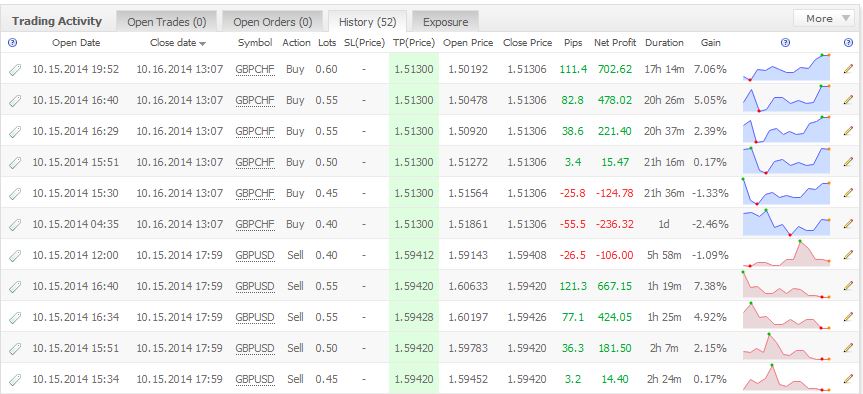Image resolution: width=863 pixels, height=394 pixels.
Task: Click the help icon above the sparkline charts
Action: click(785, 42)
